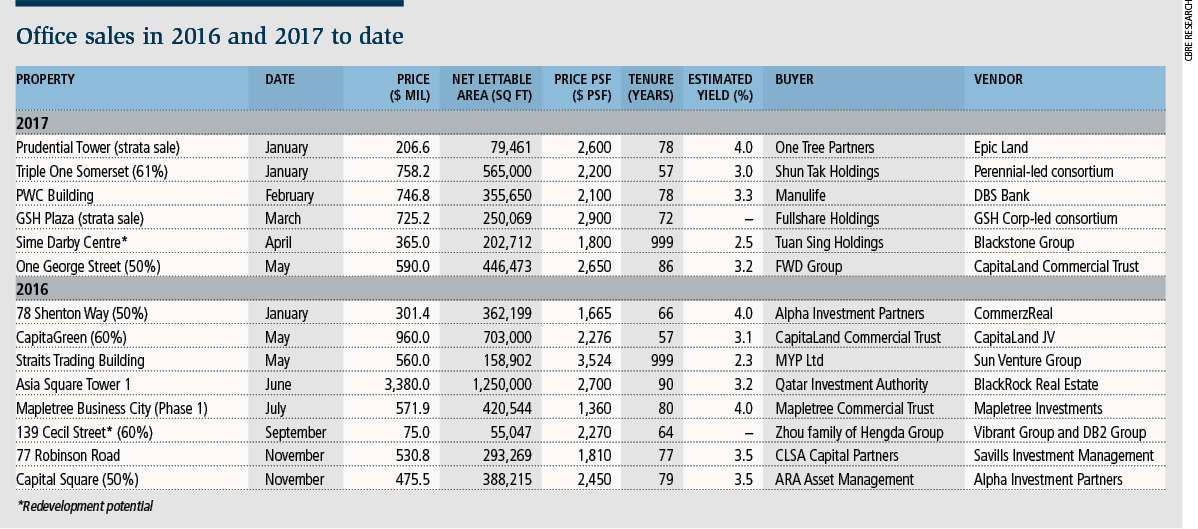Click buyer 'FWD Group'
Image resolution: width=1198 pixels, height=529 pixels.
(x=808, y=266)
